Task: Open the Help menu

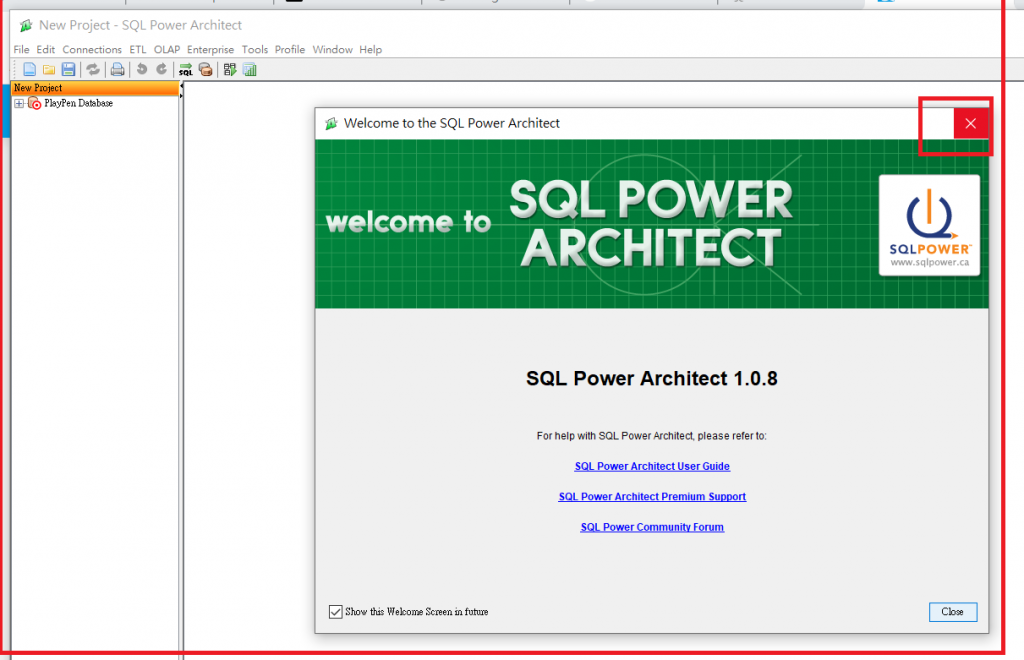Action: 371,50
